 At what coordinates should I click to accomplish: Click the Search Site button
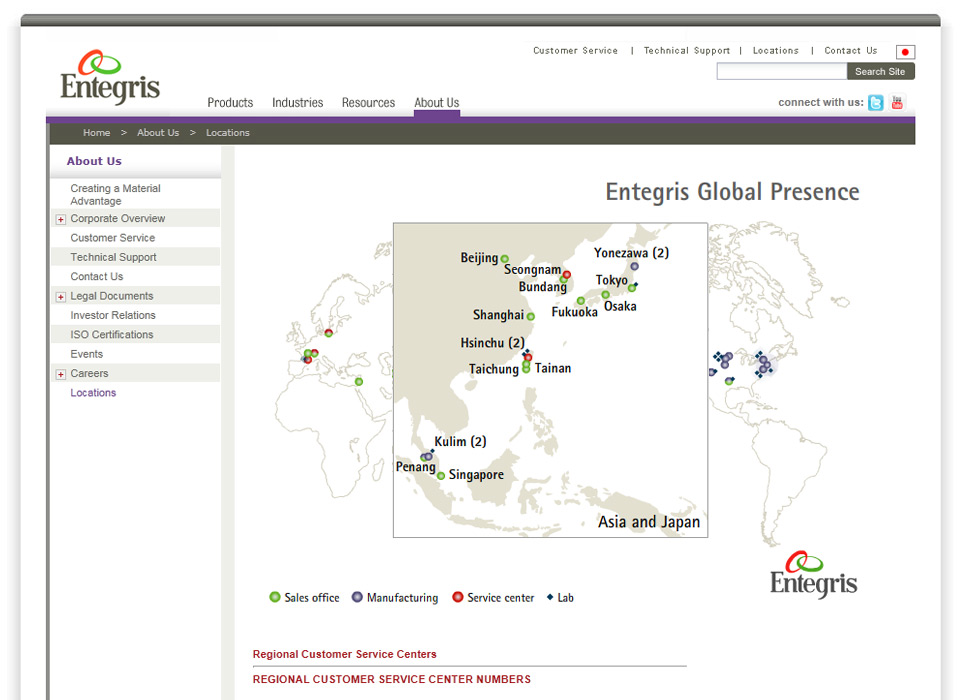click(x=880, y=72)
